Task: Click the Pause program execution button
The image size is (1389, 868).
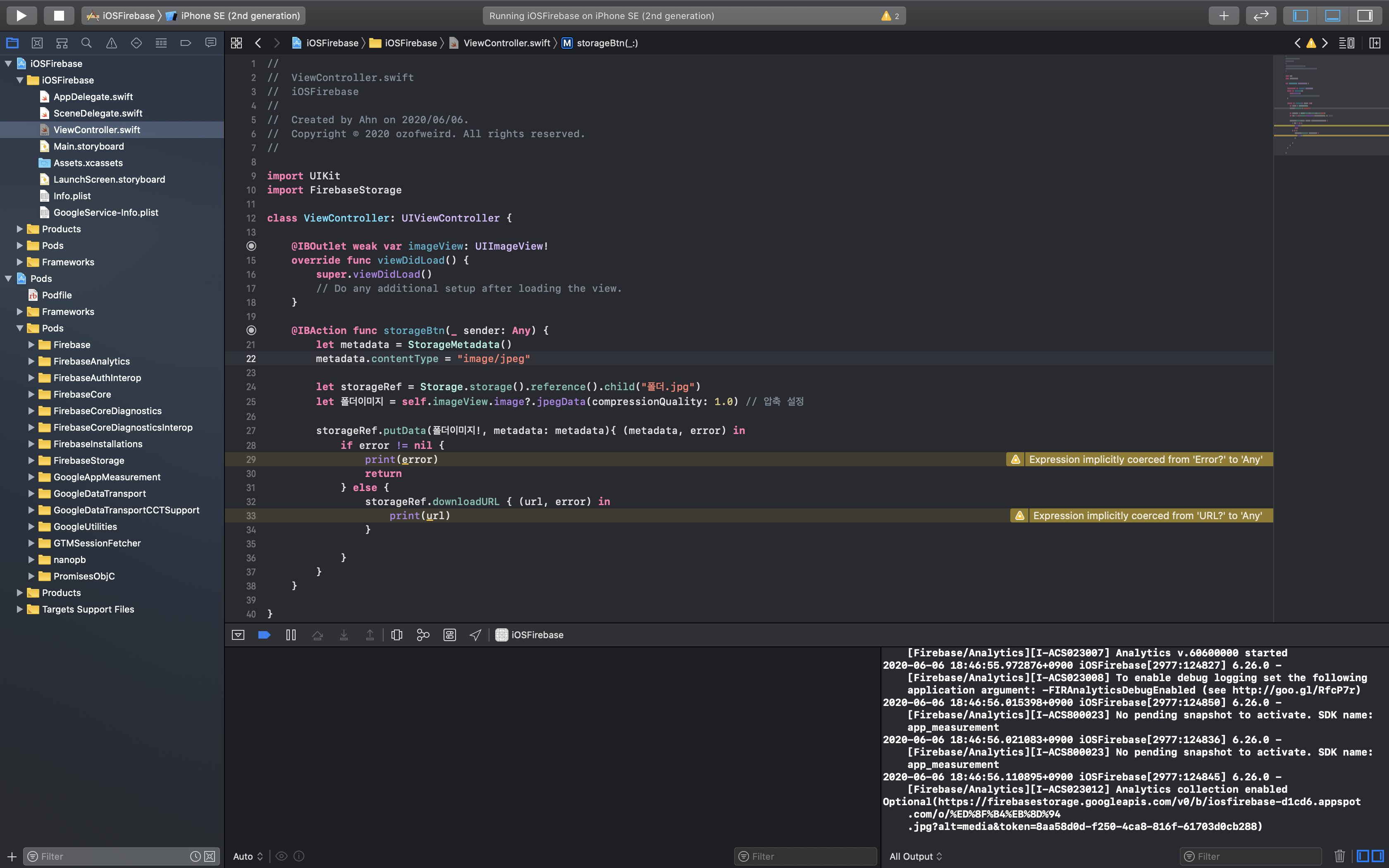Action: 291,635
